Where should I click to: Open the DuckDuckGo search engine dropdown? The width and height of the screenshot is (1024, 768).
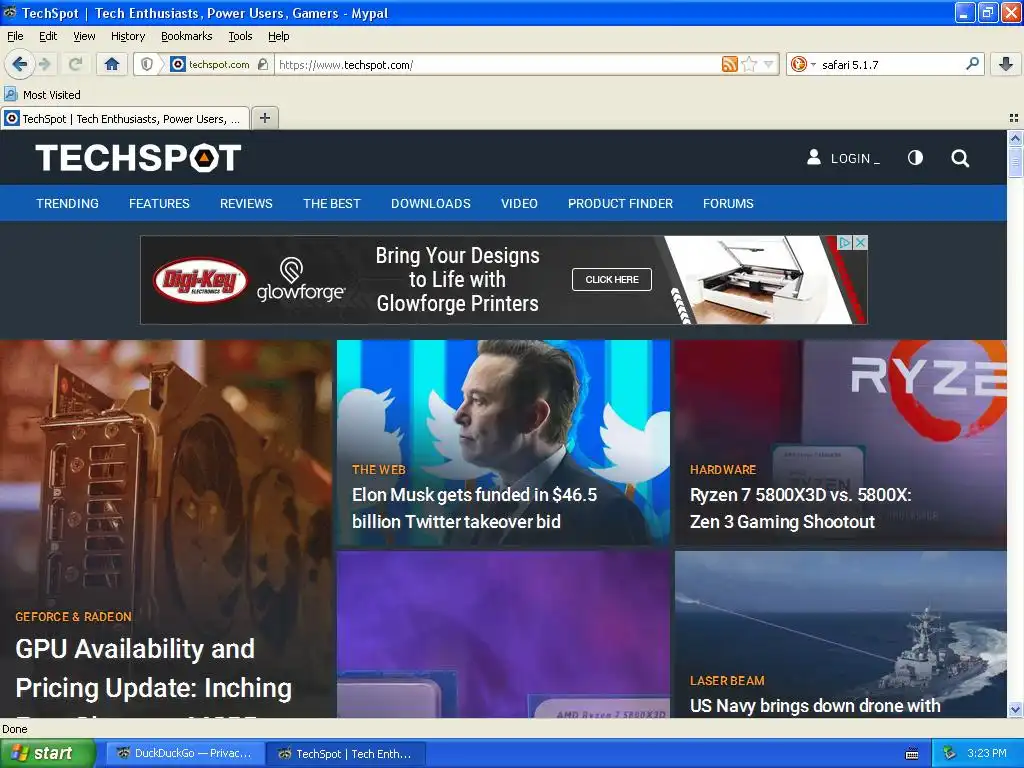click(x=803, y=64)
